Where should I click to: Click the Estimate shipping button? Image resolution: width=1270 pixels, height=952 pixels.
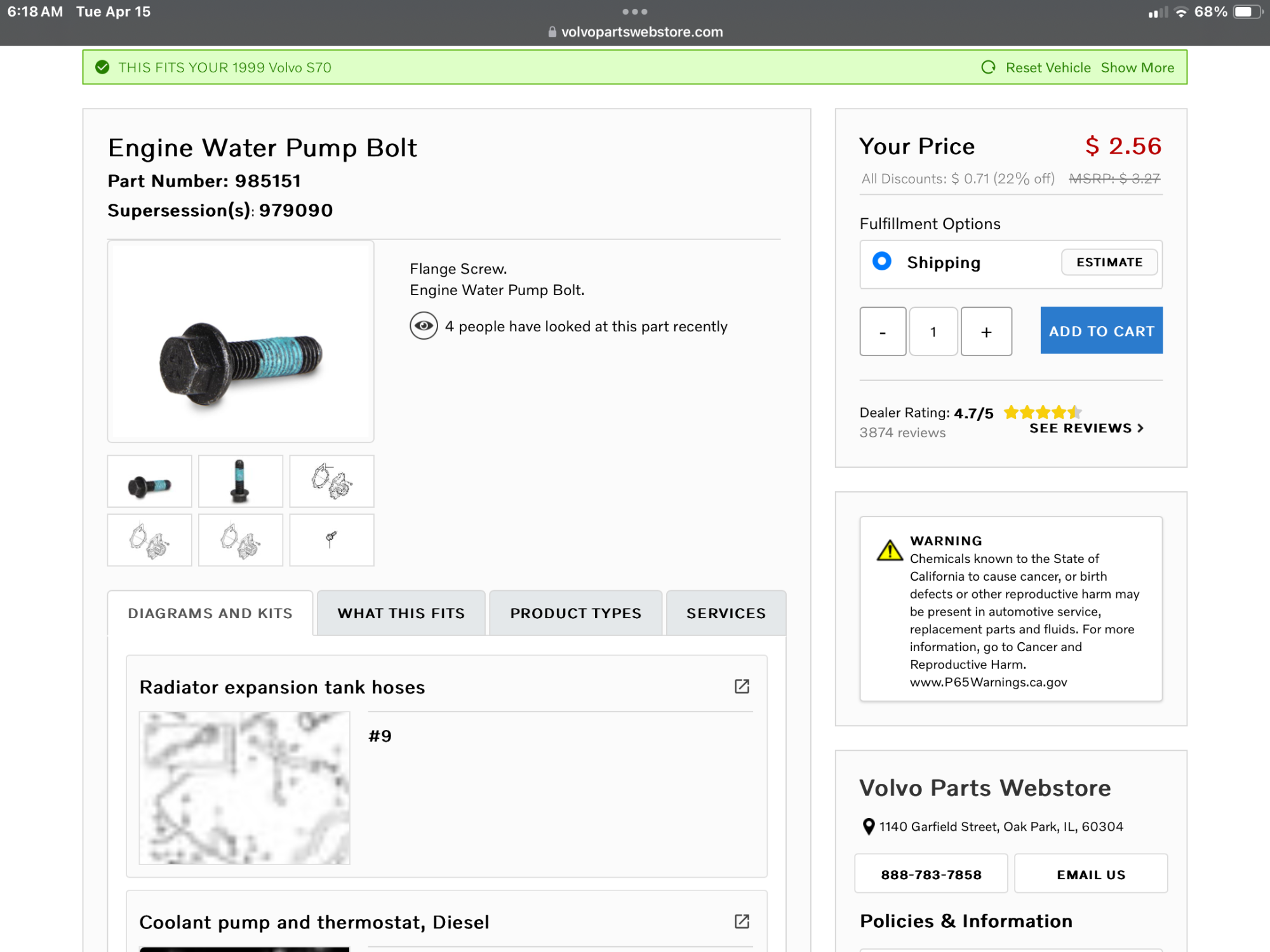tap(1109, 262)
